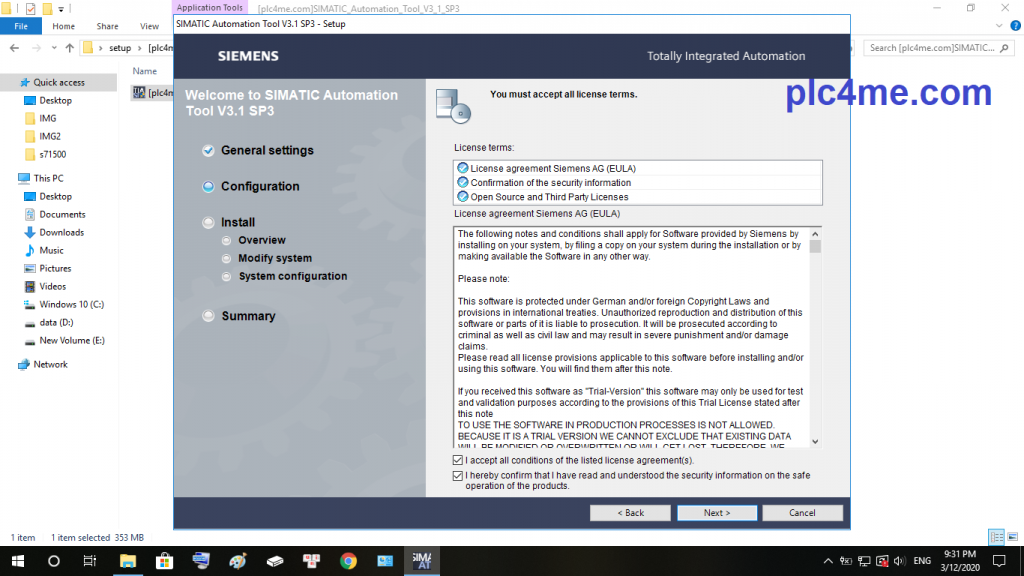This screenshot has width=1024, height=576.
Task: Open Windows notification center icon
Action: point(998,561)
